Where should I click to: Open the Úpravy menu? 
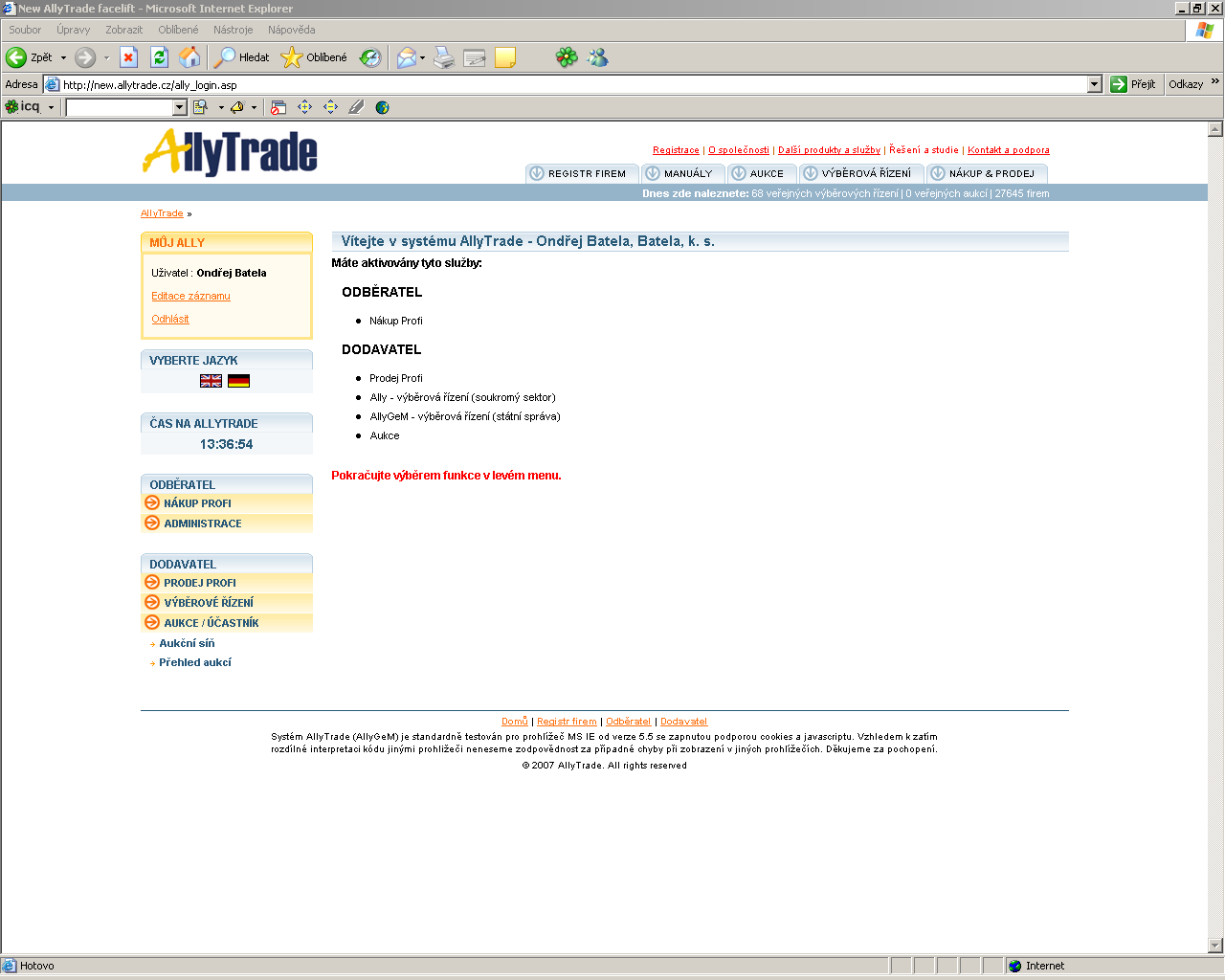pos(73,30)
